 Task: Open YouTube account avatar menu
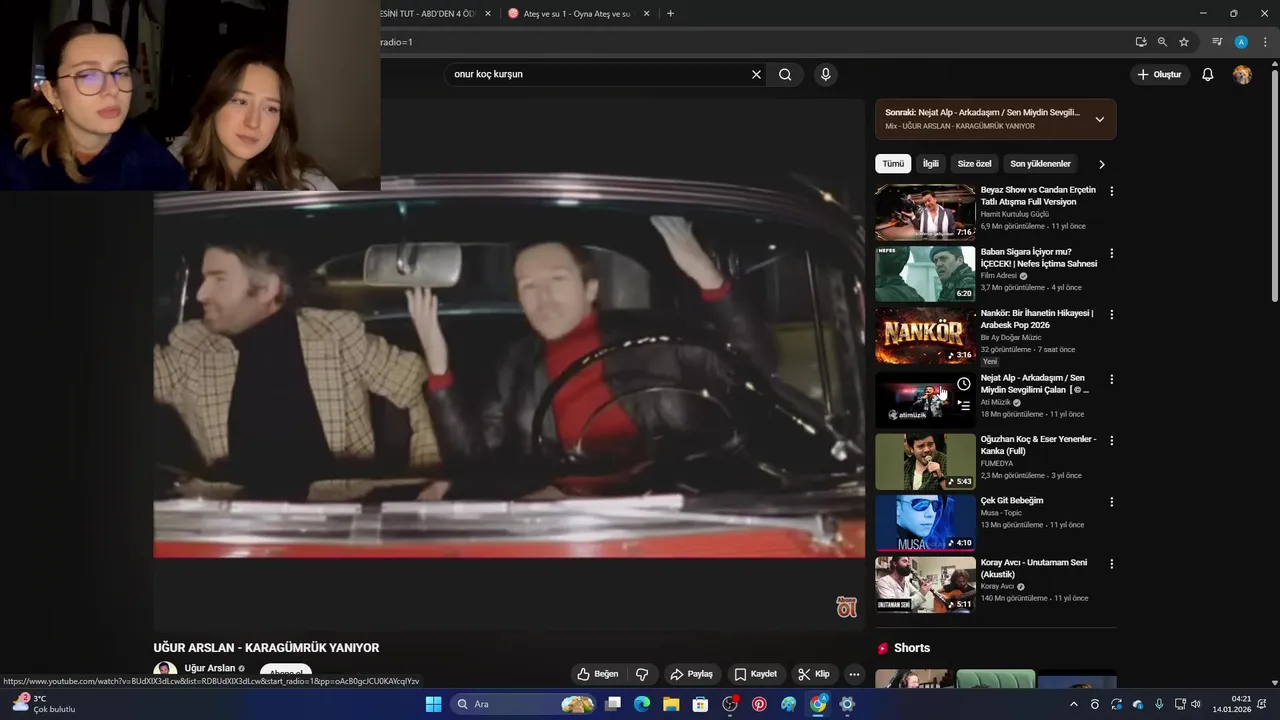pyautogui.click(x=1242, y=74)
